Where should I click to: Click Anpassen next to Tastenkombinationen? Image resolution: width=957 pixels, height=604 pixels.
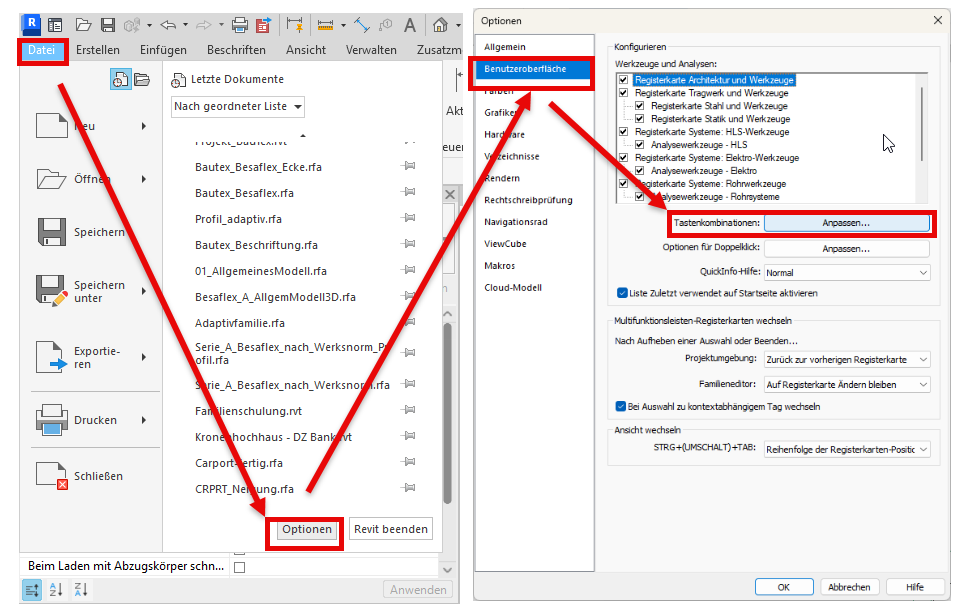846,224
